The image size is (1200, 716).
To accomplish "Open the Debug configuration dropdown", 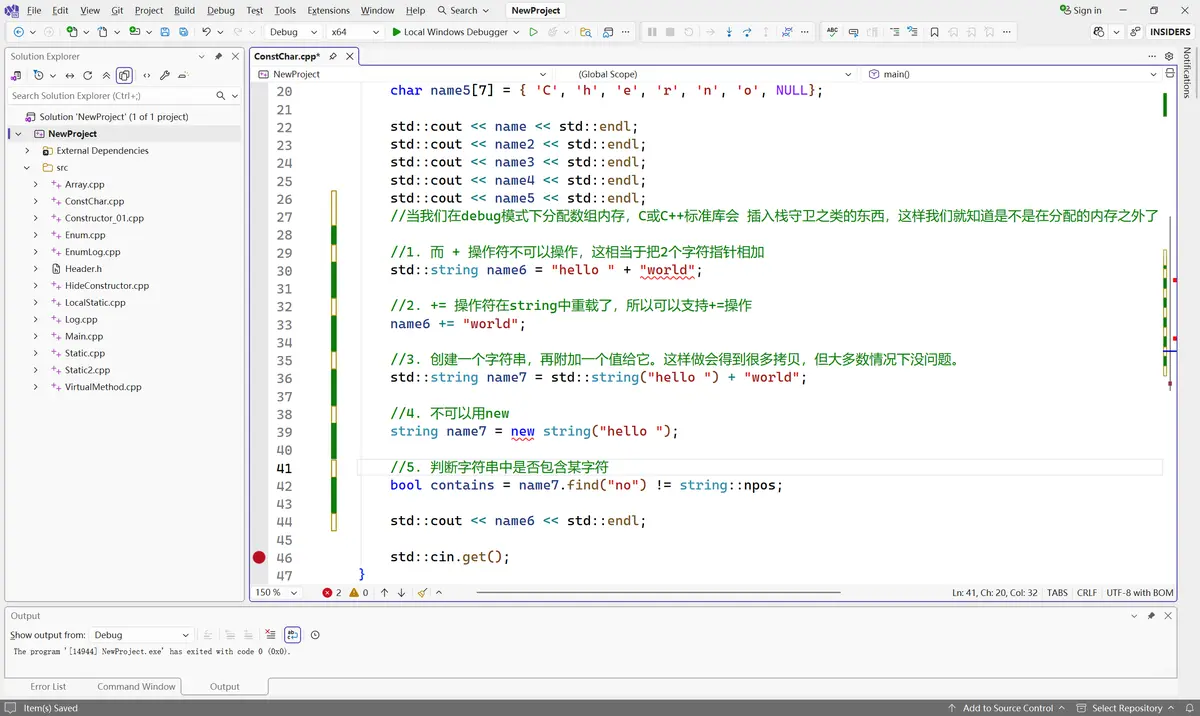I will (294, 31).
